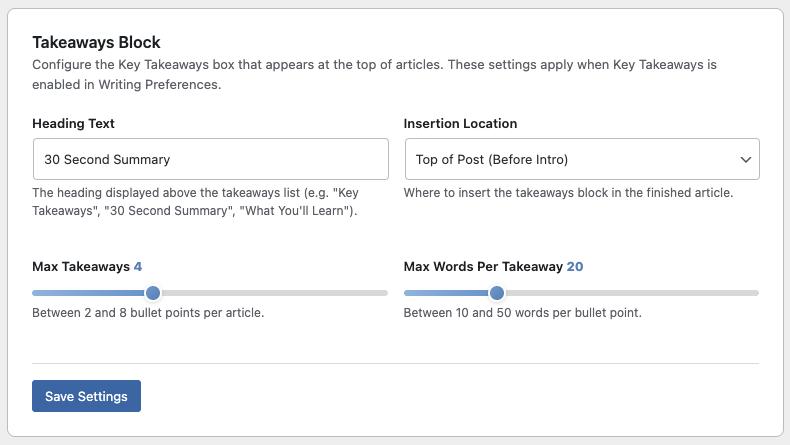The width and height of the screenshot is (790, 445).
Task: Grab the Max Takeaways slider handle
Action: tap(153, 293)
